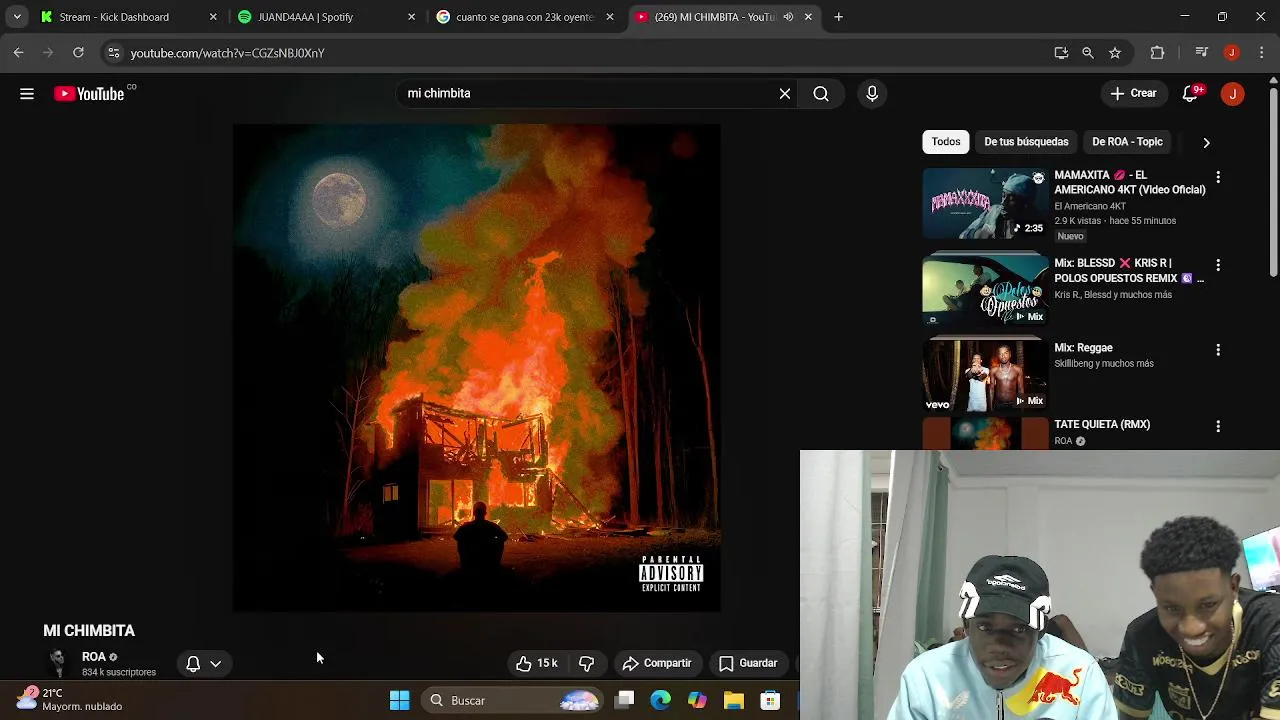The image size is (1280, 720).
Task: Select De tus búsquedas chip
Action: 1026,142
